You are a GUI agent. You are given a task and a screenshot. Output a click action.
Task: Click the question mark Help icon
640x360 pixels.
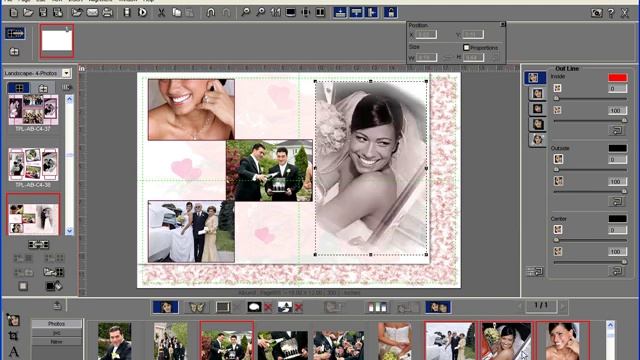click(x=611, y=13)
